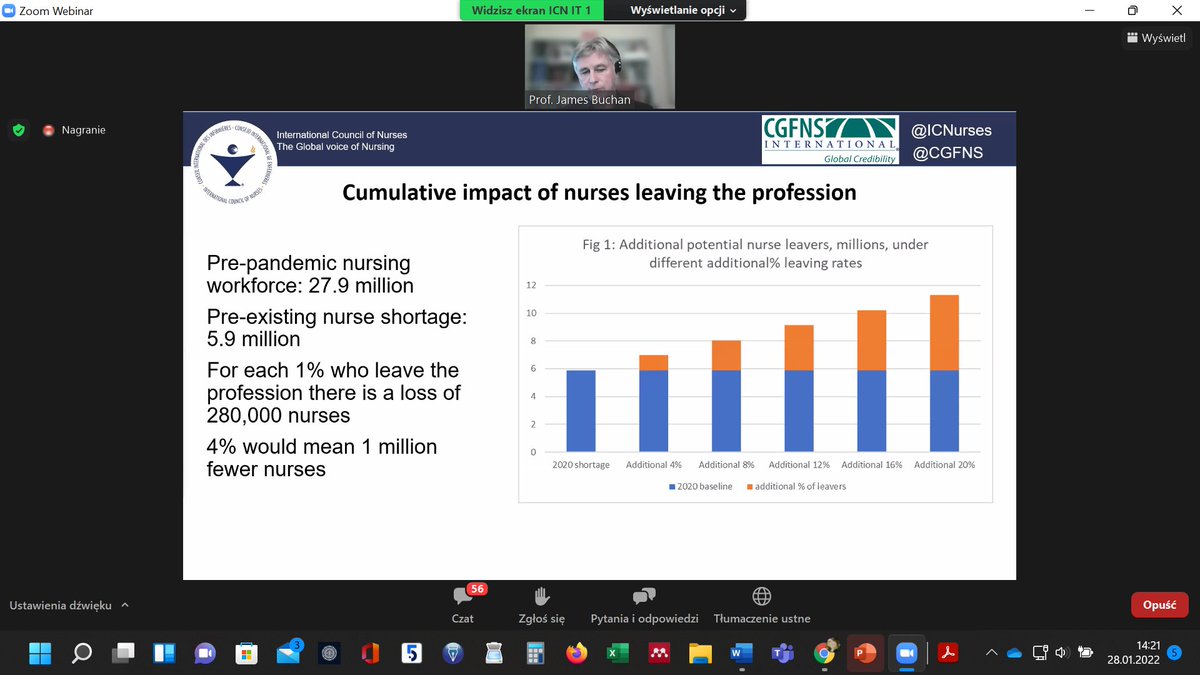Viewport: 1200px width, 675px height.
Task: Open Excel from the taskbar
Action: click(617, 653)
